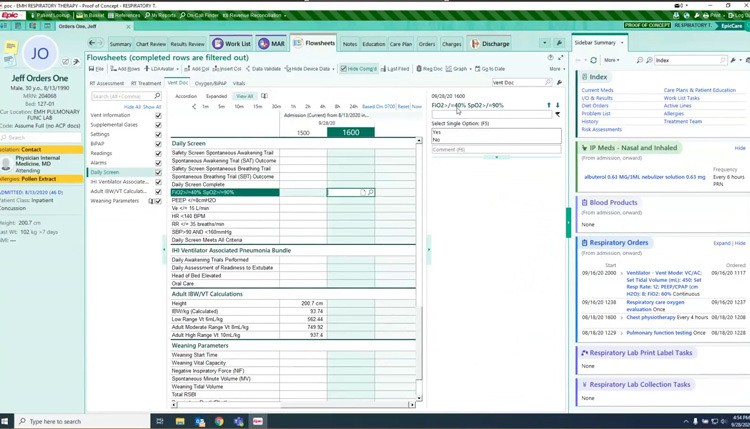
Task: Select the 1600 time column header
Action: [350, 132]
